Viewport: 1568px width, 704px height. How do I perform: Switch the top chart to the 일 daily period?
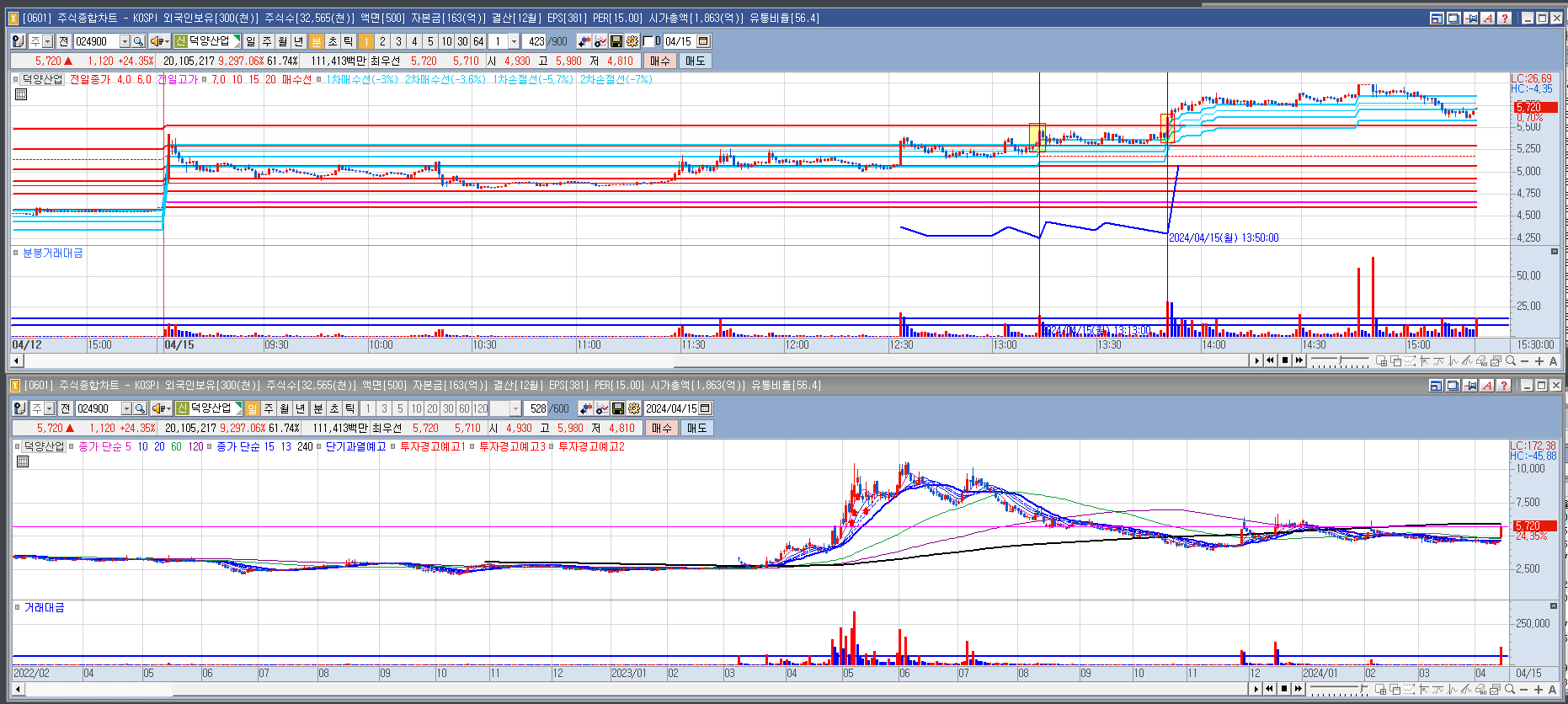point(251,41)
